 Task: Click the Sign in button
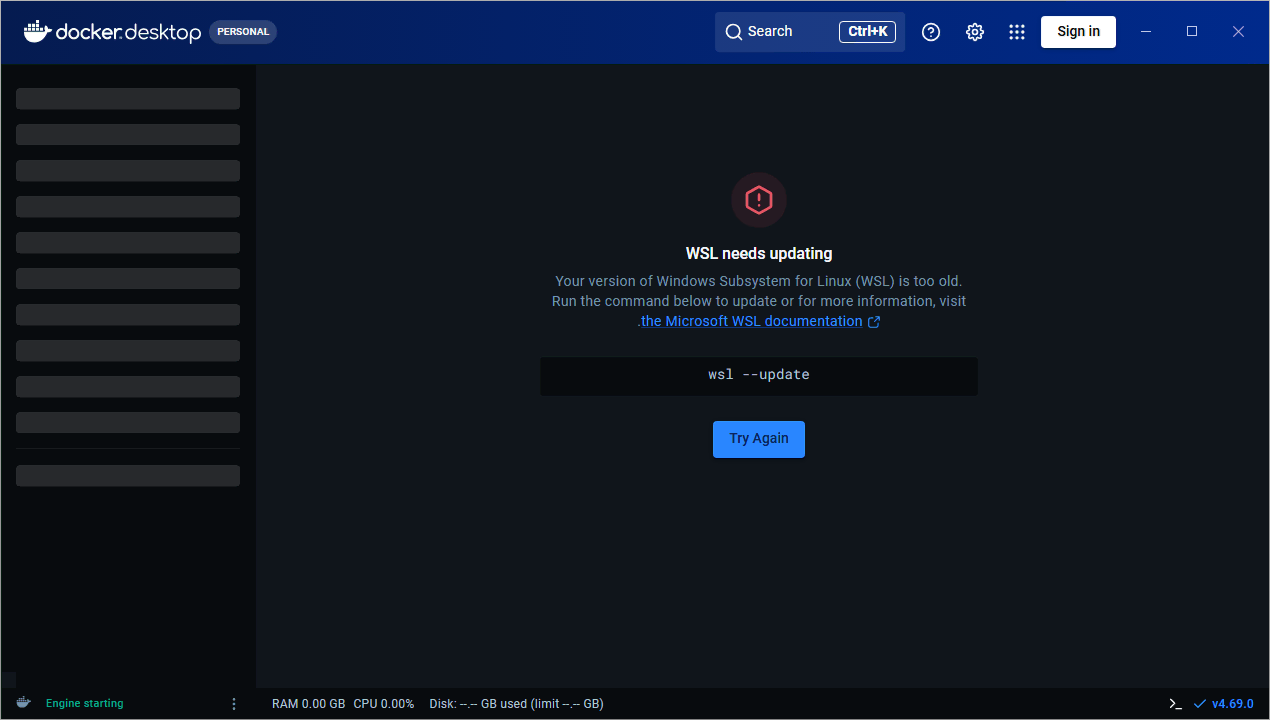(1078, 32)
